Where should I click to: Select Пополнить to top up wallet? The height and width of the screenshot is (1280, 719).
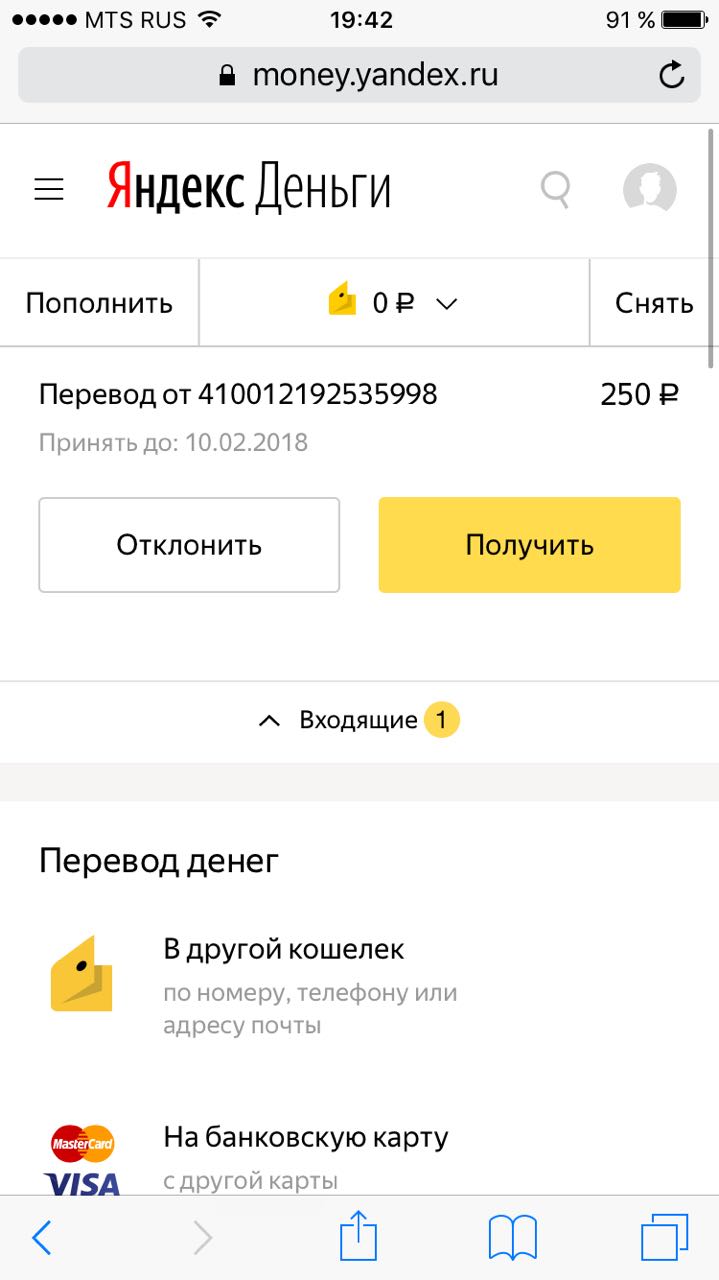point(97,301)
